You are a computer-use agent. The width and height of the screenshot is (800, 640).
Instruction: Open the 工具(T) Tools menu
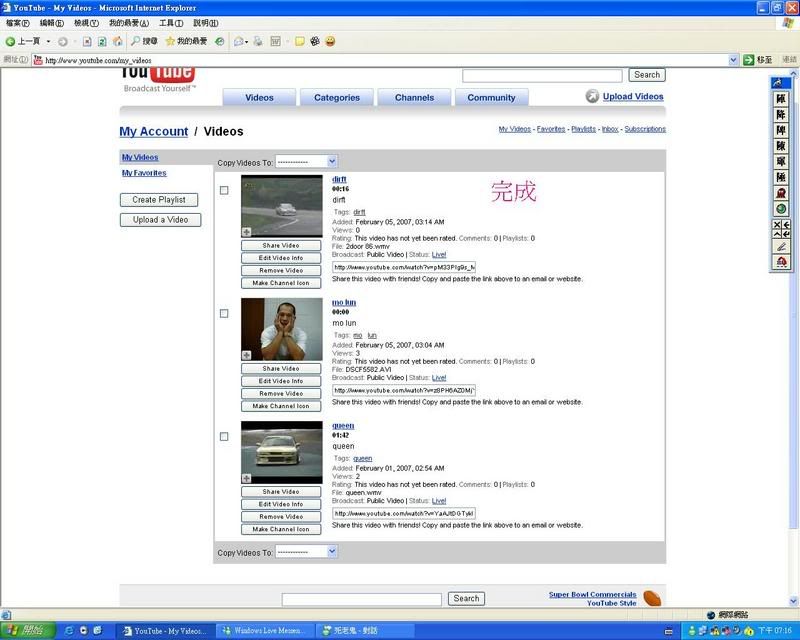[x=171, y=23]
